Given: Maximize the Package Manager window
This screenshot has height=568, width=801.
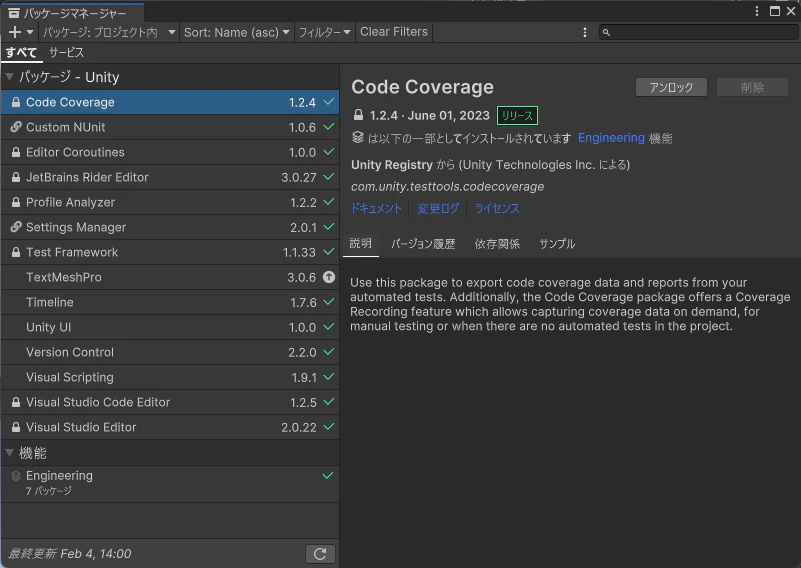Looking at the screenshot, I should click(775, 11).
